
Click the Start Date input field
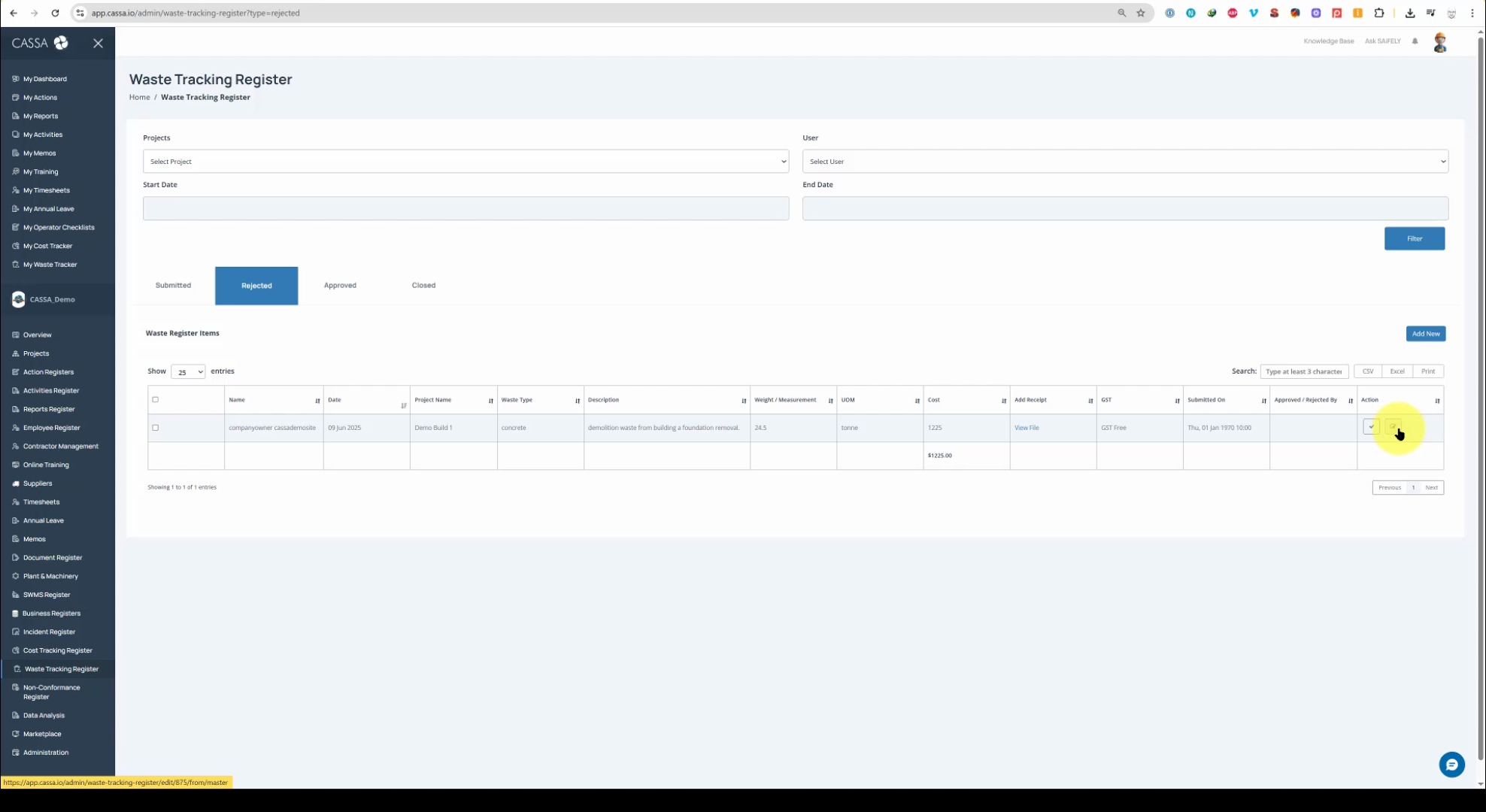coord(466,208)
